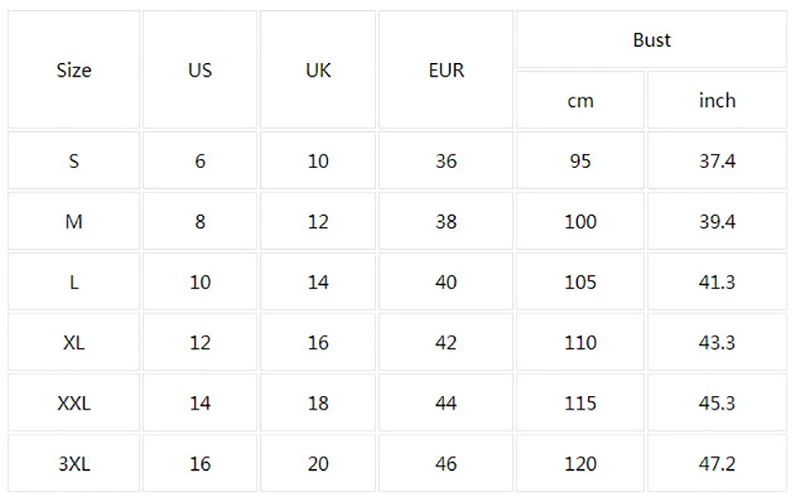Select the cm sub-header under Bust
Screen dimensions: 800x501
[x=580, y=101]
